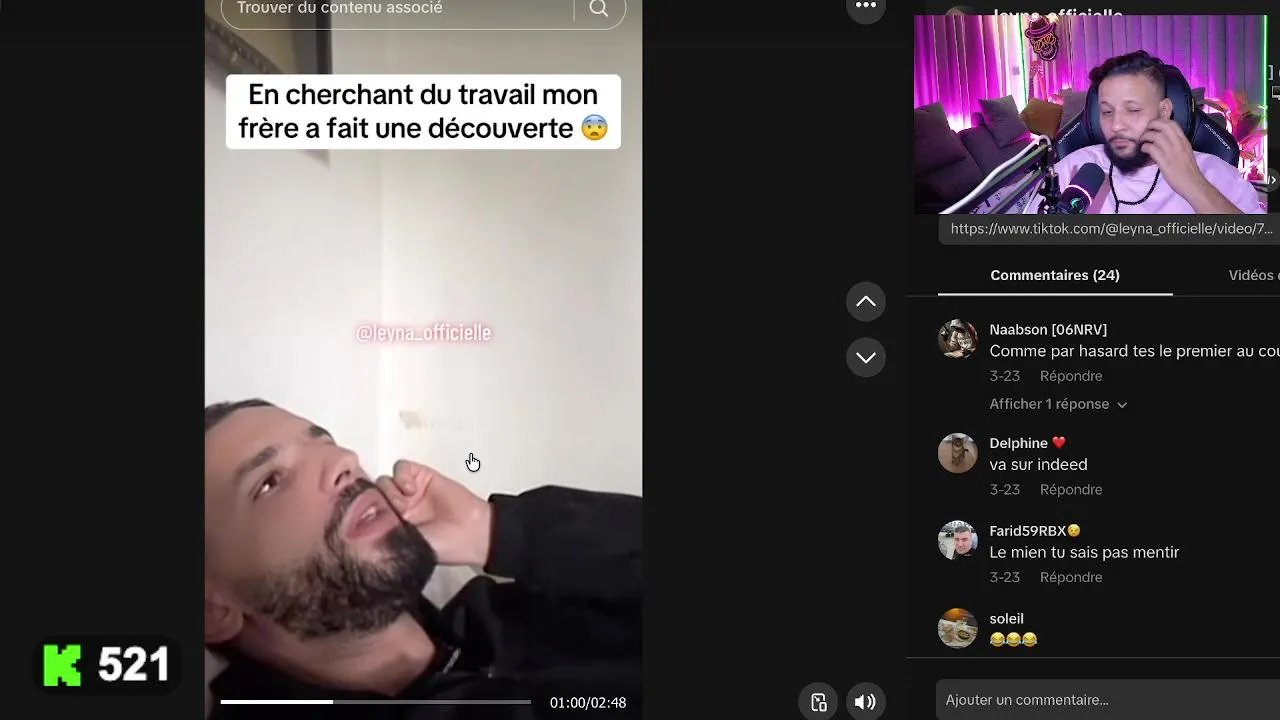Reply to Delphine's comment via Répondre
Screen dimensions: 1280x720
pos(1071,489)
